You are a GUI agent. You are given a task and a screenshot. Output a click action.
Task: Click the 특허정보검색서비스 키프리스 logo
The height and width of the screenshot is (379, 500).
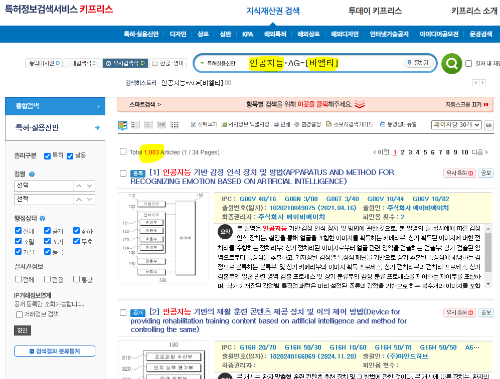point(59,9)
